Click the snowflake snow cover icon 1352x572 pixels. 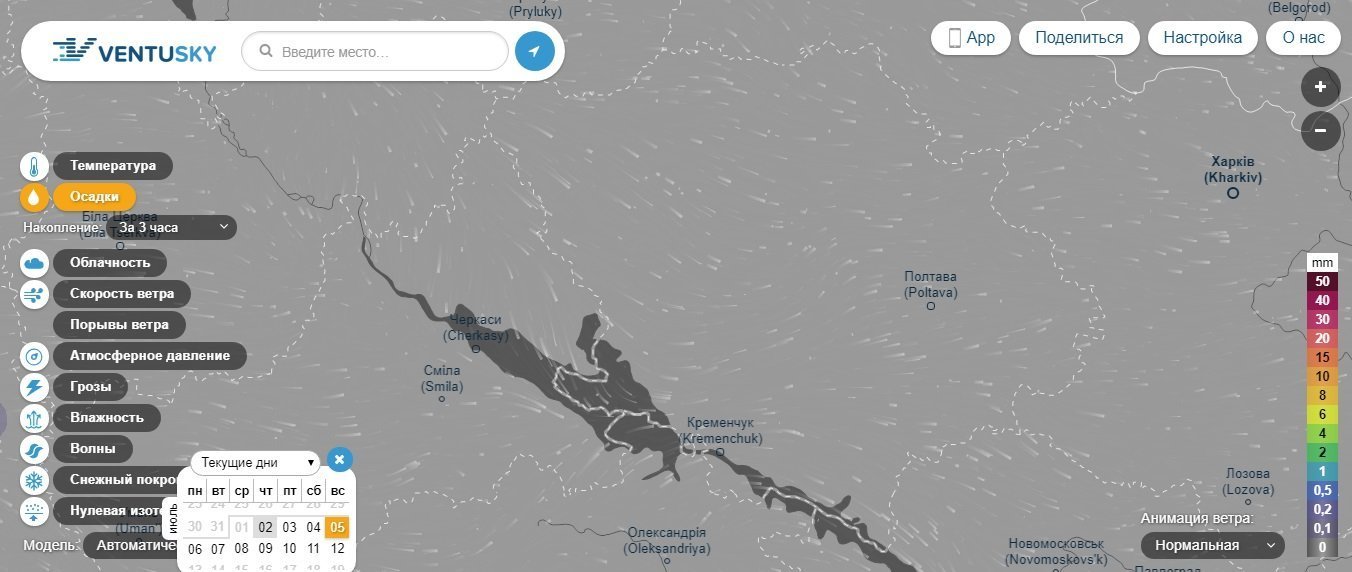click(x=34, y=480)
